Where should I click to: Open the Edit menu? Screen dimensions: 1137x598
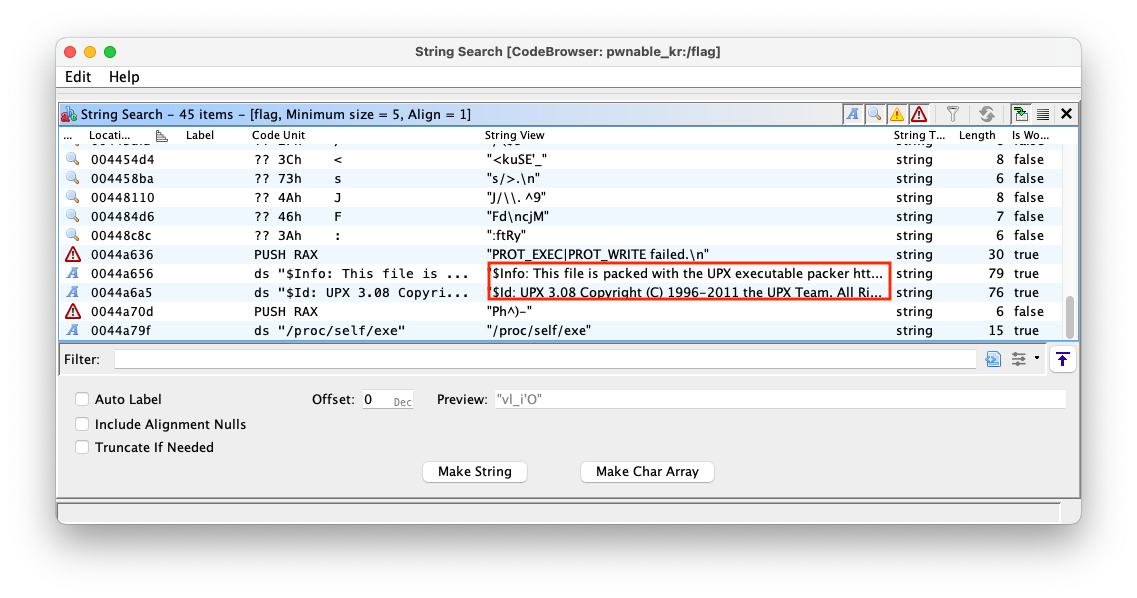pos(78,77)
